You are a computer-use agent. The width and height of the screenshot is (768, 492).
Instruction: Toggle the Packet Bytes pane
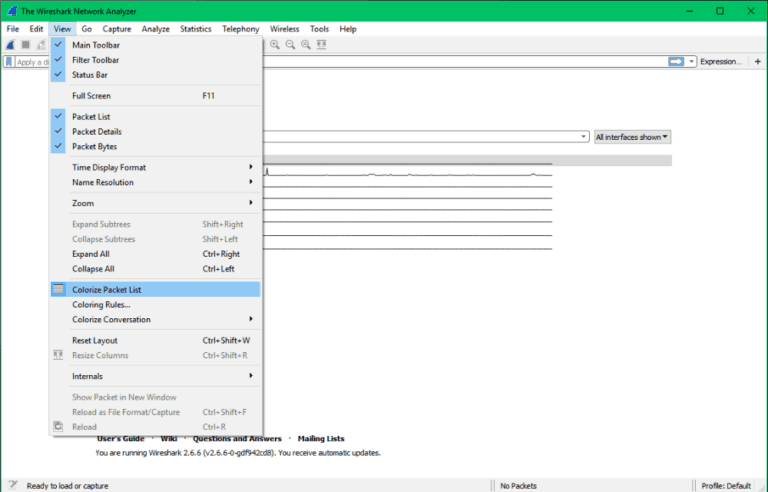pos(155,147)
